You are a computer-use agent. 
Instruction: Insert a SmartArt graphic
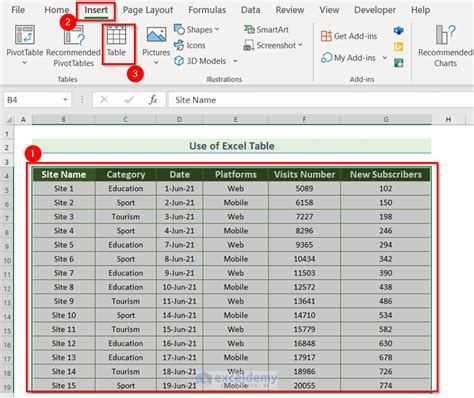(266, 30)
